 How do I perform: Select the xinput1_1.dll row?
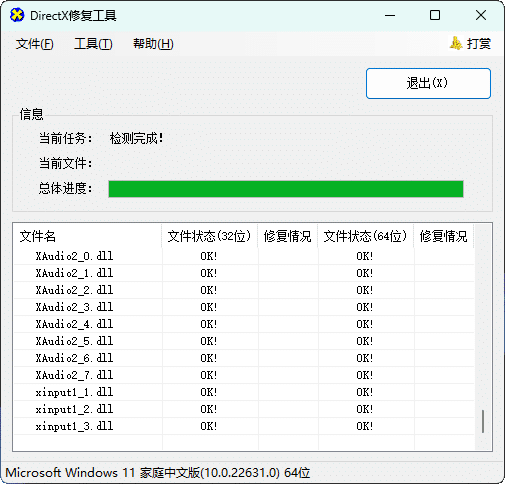tap(244, 392)
